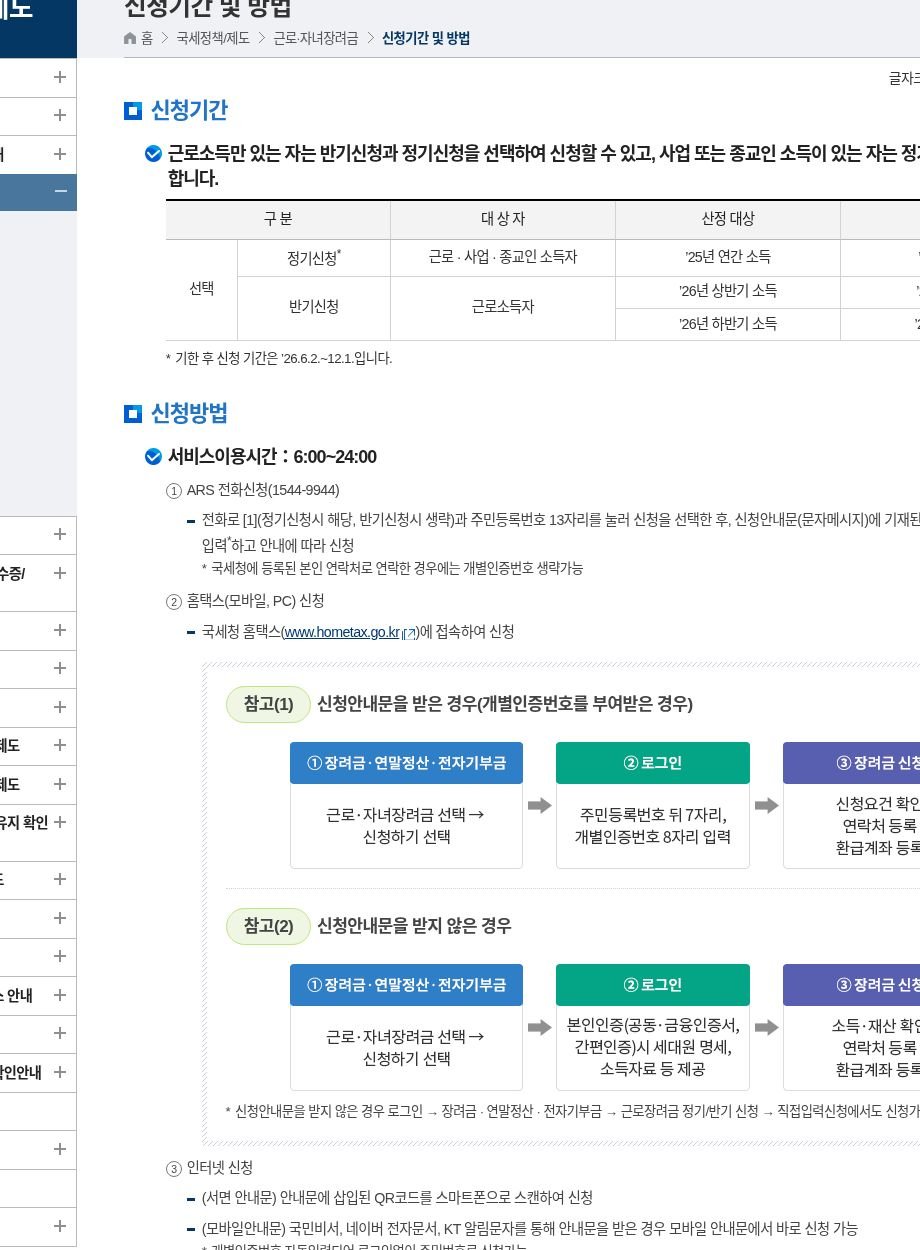This screenshot has height=1250, width=920.
Task: Click the 서비스이용시간 : 6:00~24:00 line
Action: [272, 457]
